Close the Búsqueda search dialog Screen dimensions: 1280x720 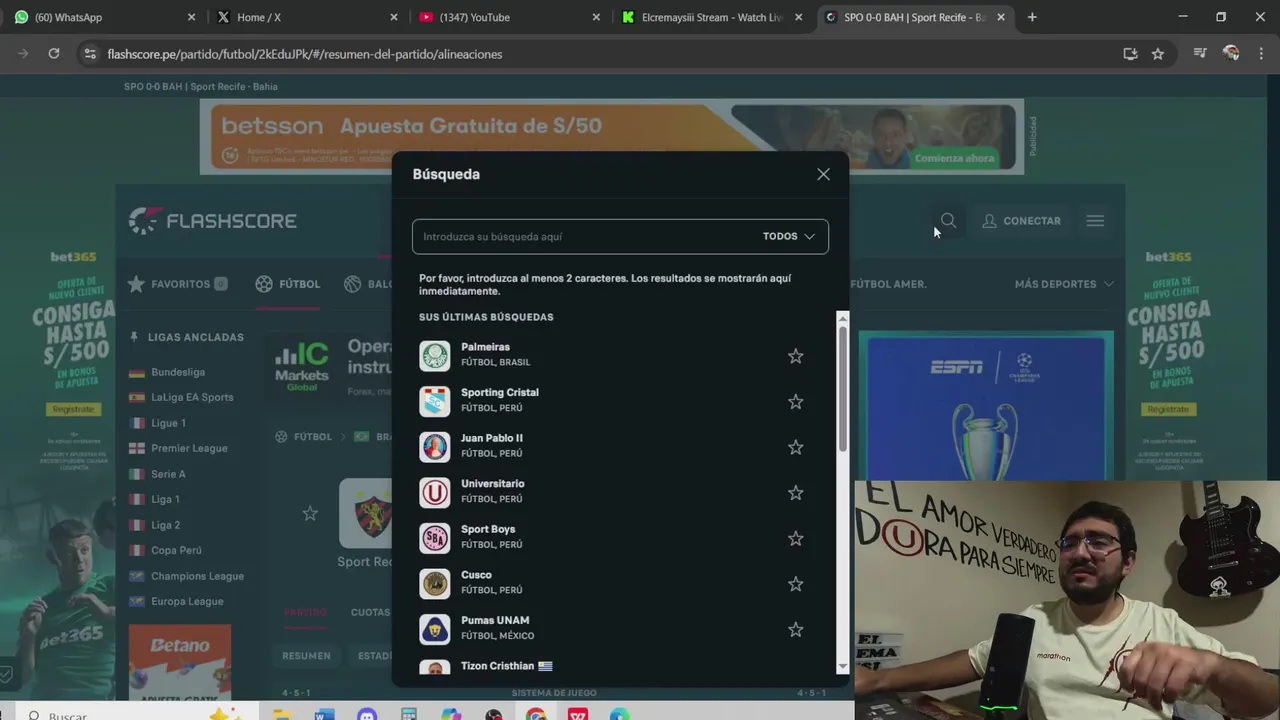(x=823, y=174)
